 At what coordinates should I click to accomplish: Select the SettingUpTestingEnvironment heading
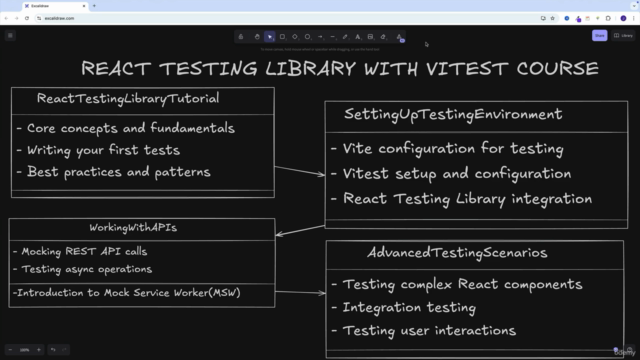(453, 115)
